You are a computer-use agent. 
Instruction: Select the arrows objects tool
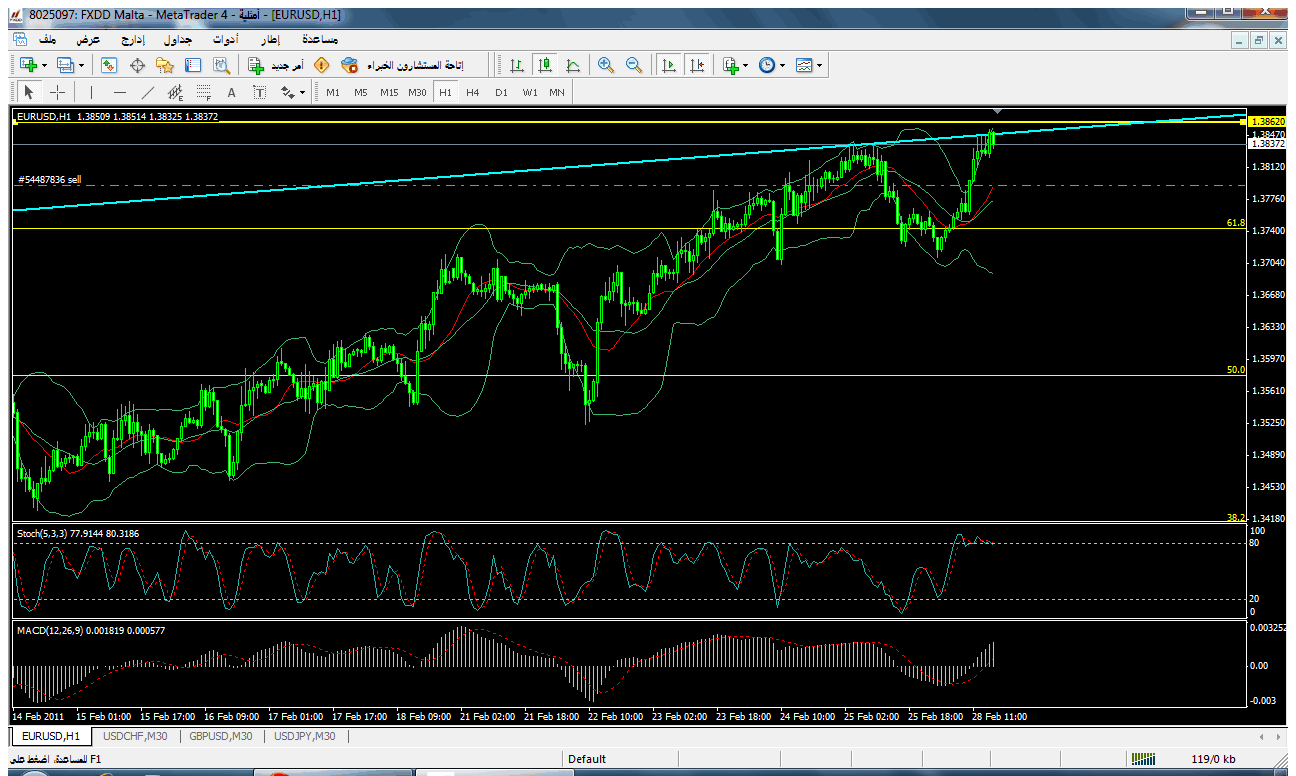point(288,92)
